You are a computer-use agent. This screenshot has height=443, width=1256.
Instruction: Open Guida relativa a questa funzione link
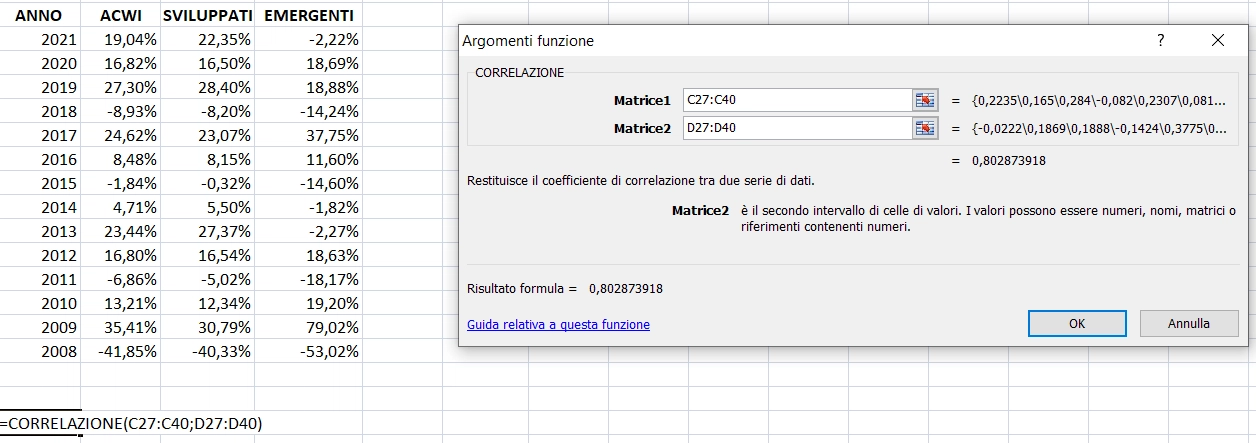558,325
